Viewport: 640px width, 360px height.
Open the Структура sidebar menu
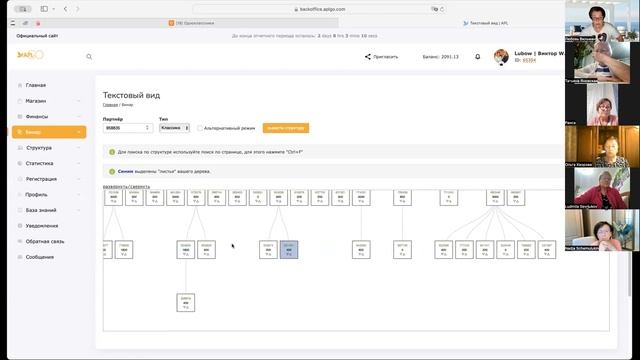tap(49, 148)
